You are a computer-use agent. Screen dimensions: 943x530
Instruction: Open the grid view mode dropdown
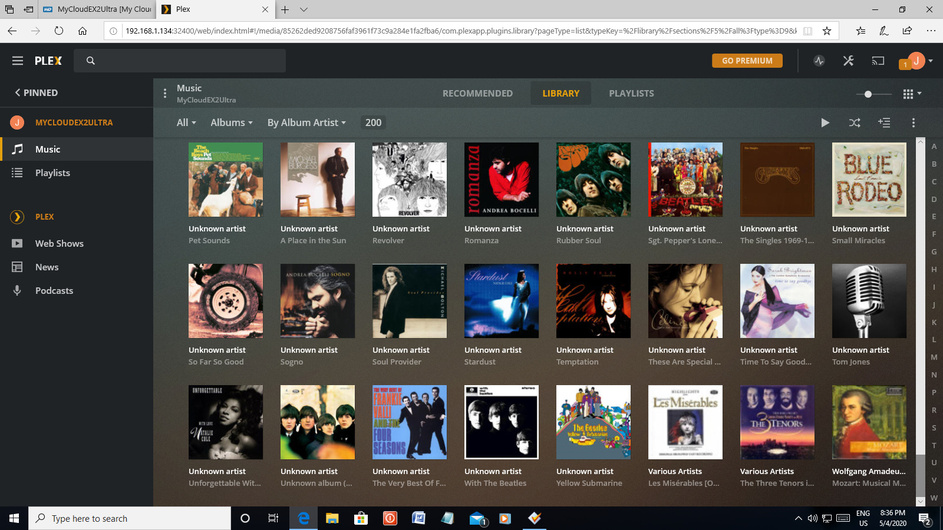pyautogui.click(x=912, y=94)
